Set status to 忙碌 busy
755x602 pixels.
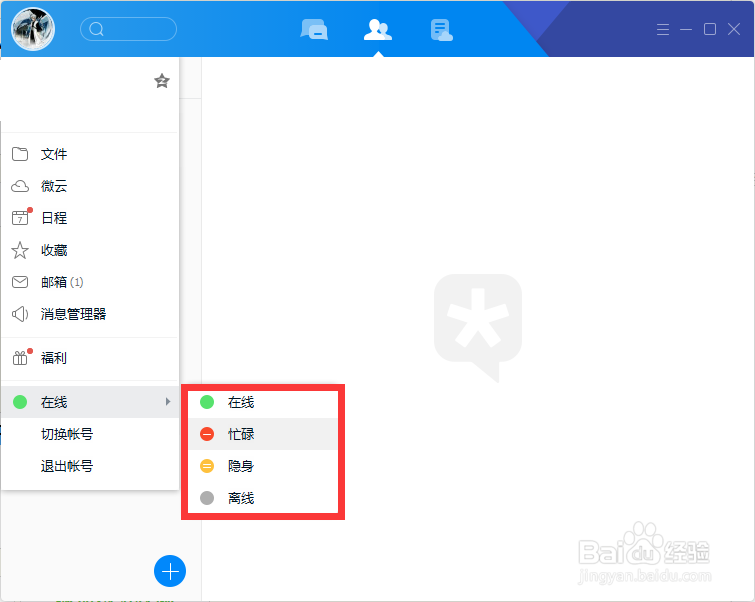click(x=263, y=434)
